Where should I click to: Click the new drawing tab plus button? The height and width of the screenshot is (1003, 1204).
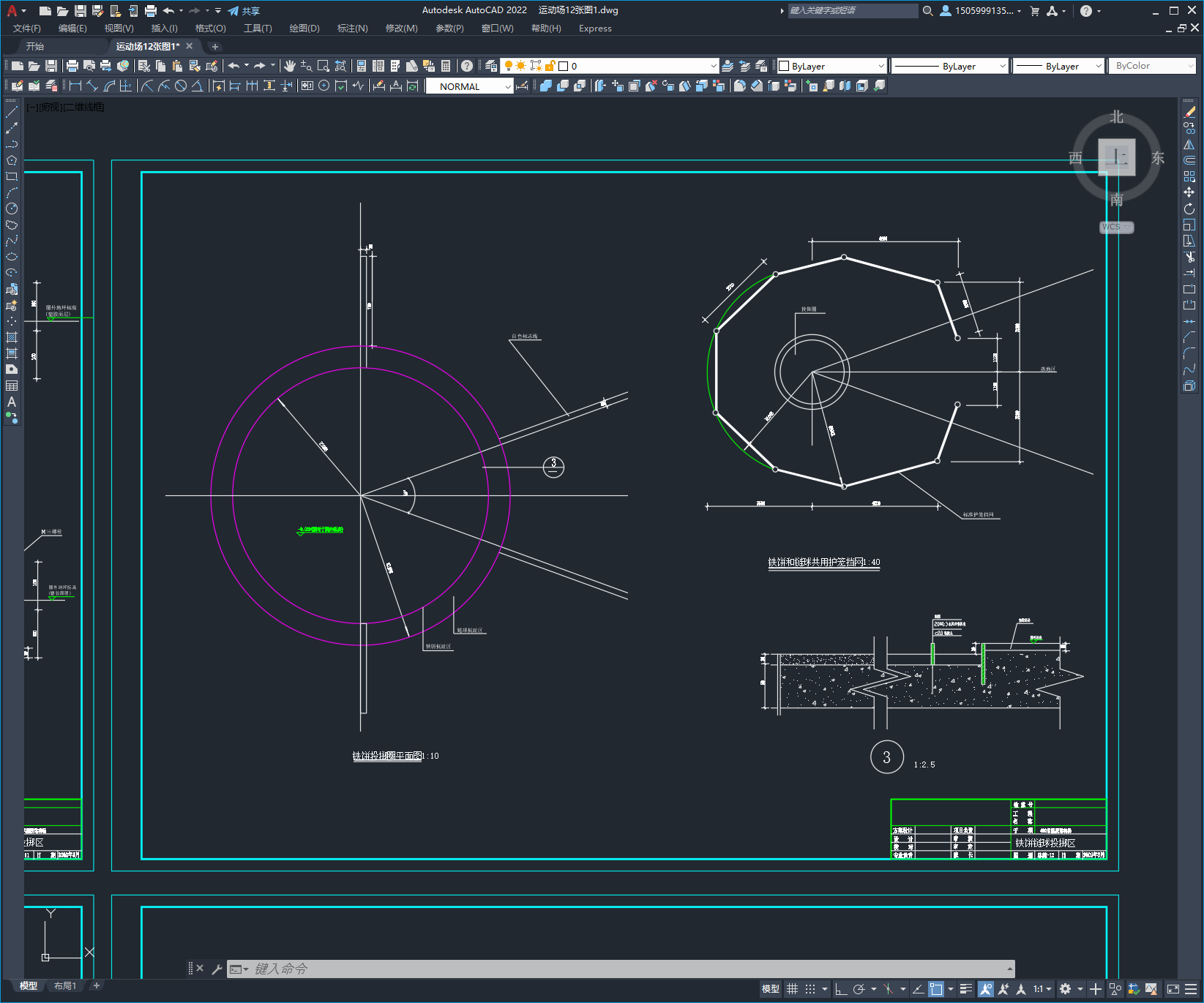point(215,46)
